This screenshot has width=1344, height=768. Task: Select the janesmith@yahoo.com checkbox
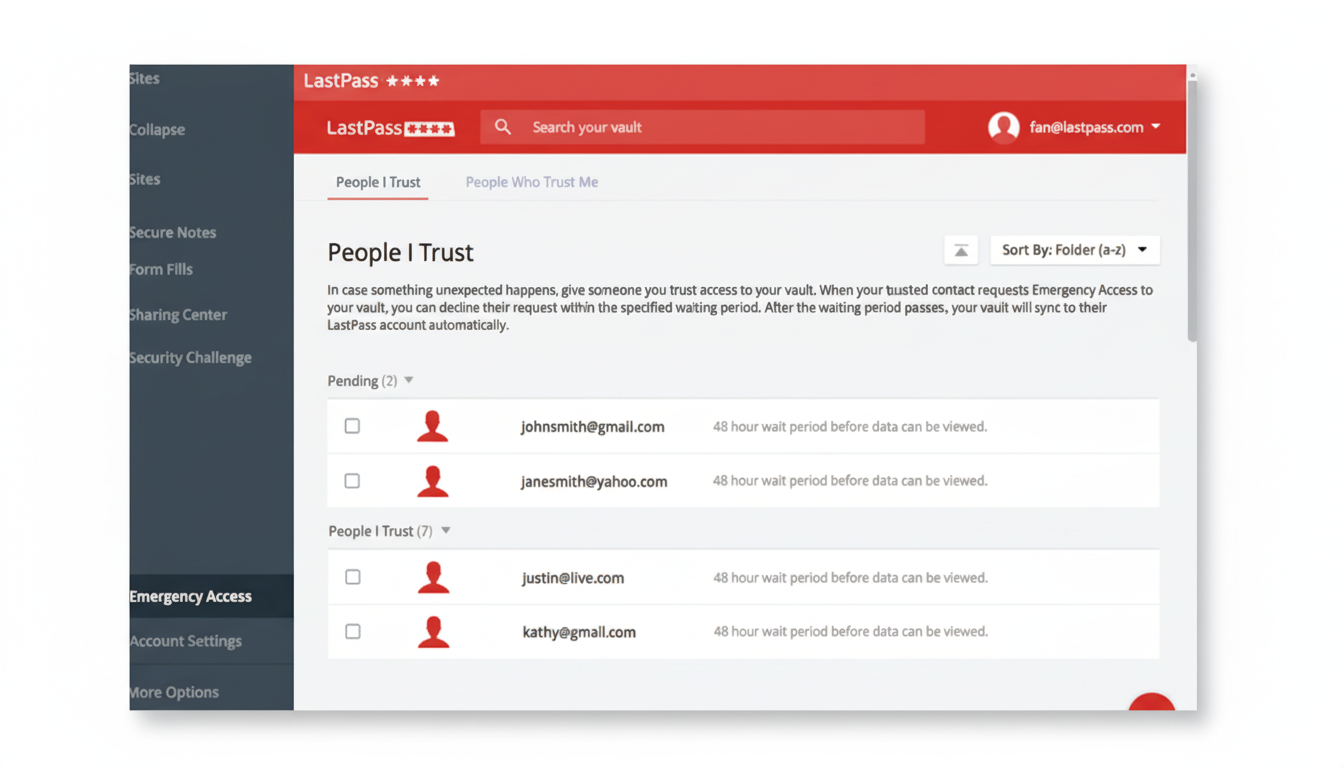point(352,481)
